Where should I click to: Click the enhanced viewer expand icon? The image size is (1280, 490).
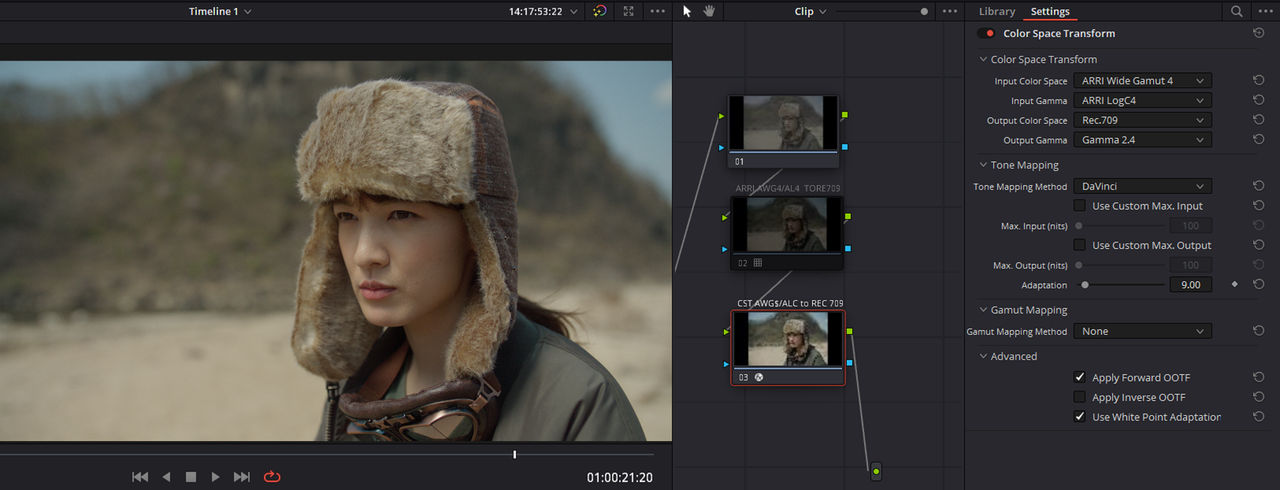[628, 11]
